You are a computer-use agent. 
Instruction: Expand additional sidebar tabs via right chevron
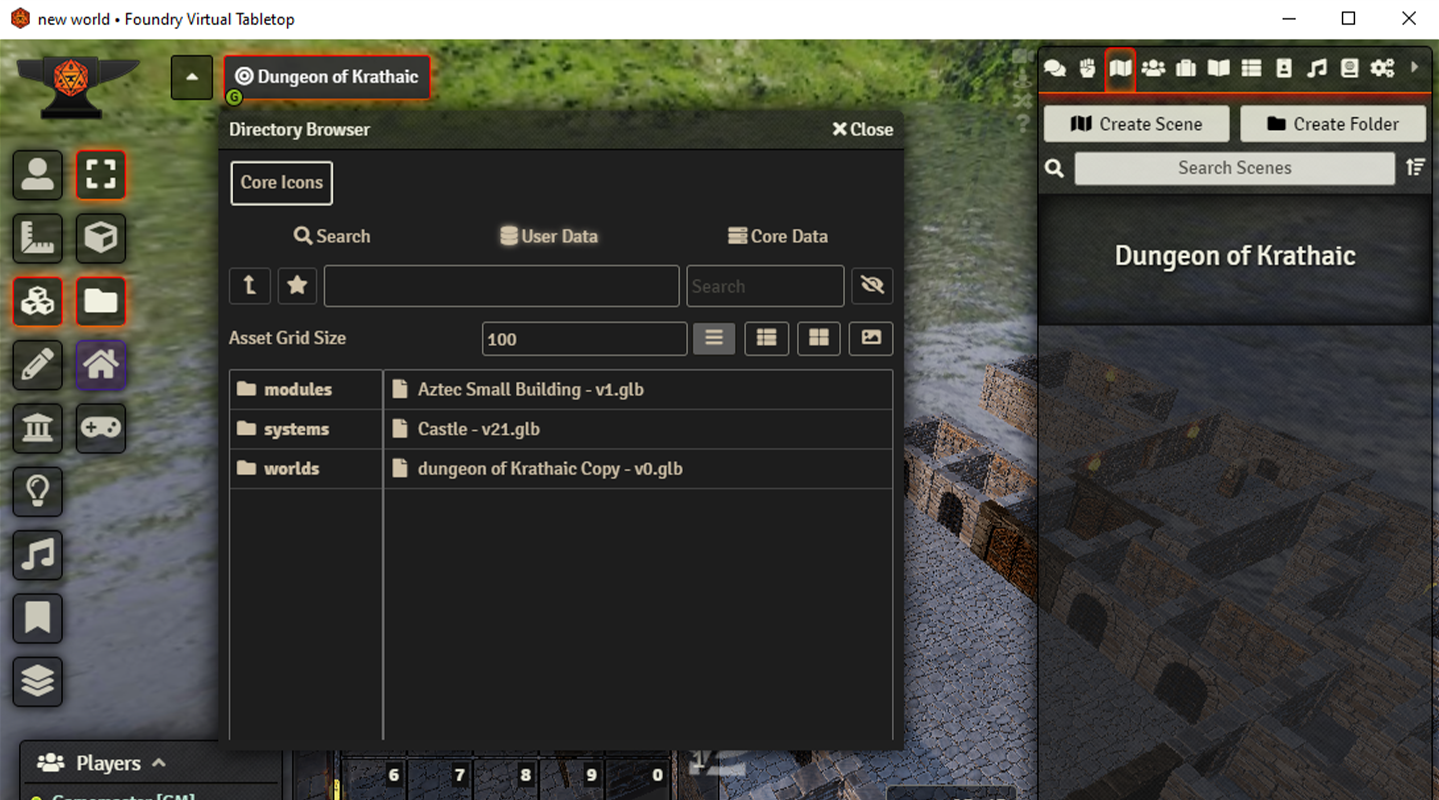point(1415,68)
